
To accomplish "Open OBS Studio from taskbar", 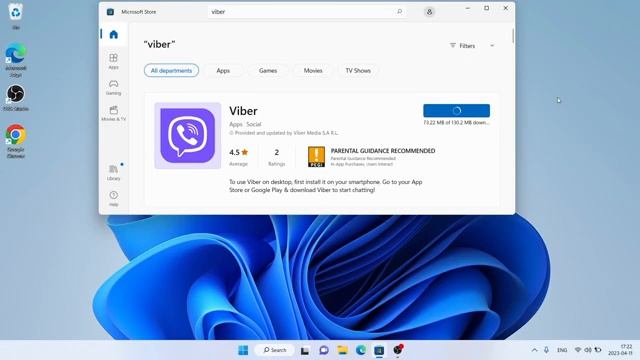I will point(398,350).
